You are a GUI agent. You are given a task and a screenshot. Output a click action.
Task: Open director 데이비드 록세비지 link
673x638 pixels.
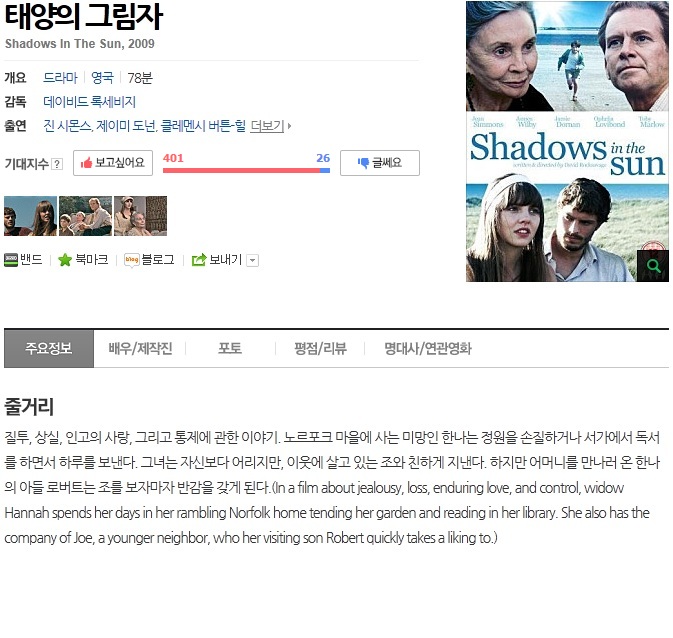[89, 102]
